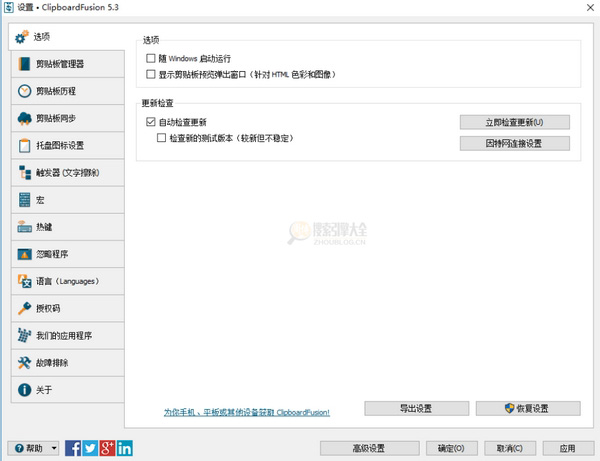Open 语言 (Languages) tab
This screenshot has height=461, width=600.
coord(68,281)
